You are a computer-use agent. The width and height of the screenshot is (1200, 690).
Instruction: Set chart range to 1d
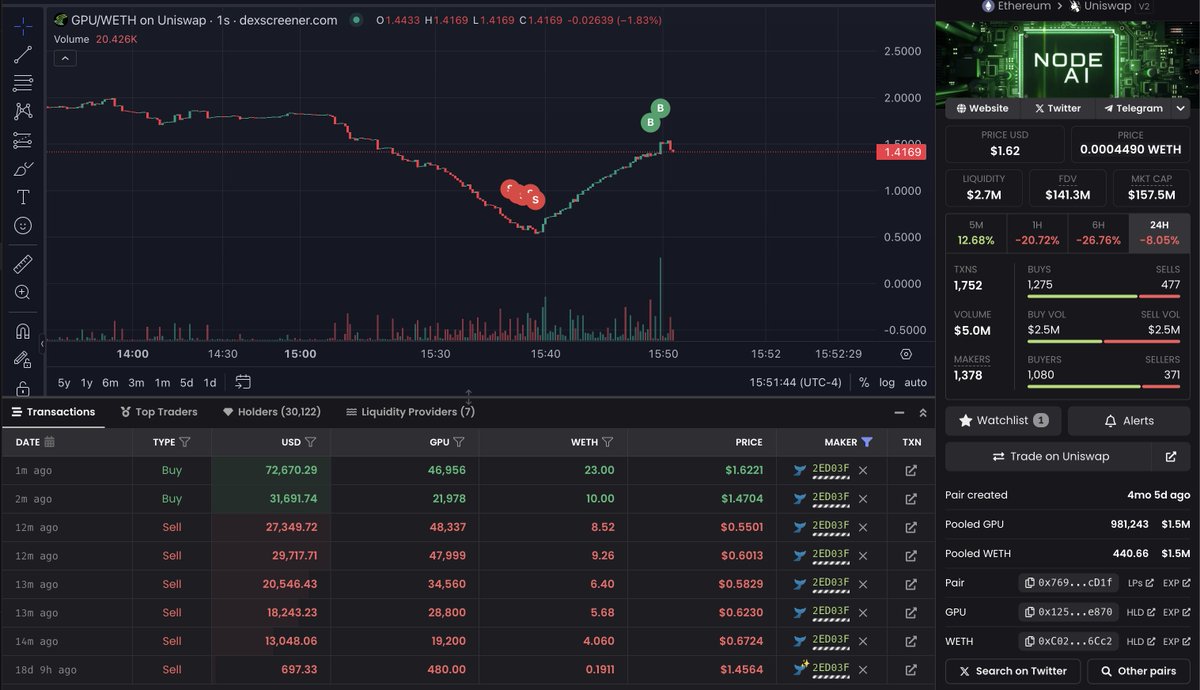210,382
